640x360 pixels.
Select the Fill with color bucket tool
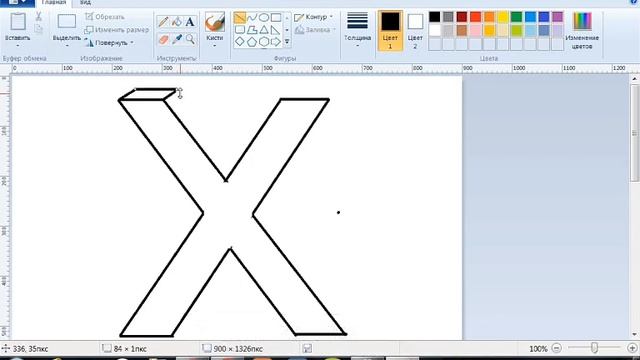[177, 22]
